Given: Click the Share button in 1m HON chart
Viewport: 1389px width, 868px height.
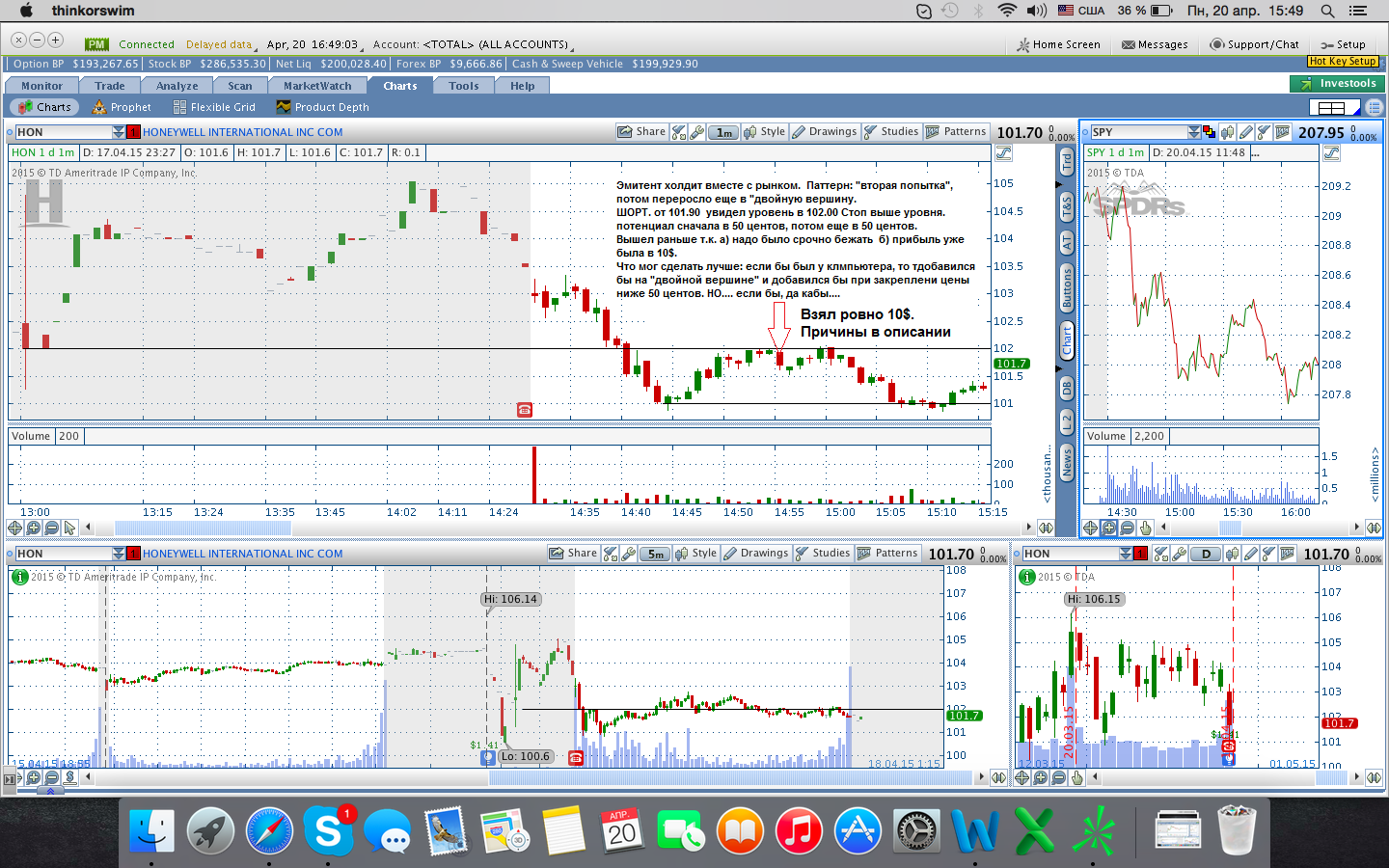Looking at the screenshot, I should click(x=642, y=132).
